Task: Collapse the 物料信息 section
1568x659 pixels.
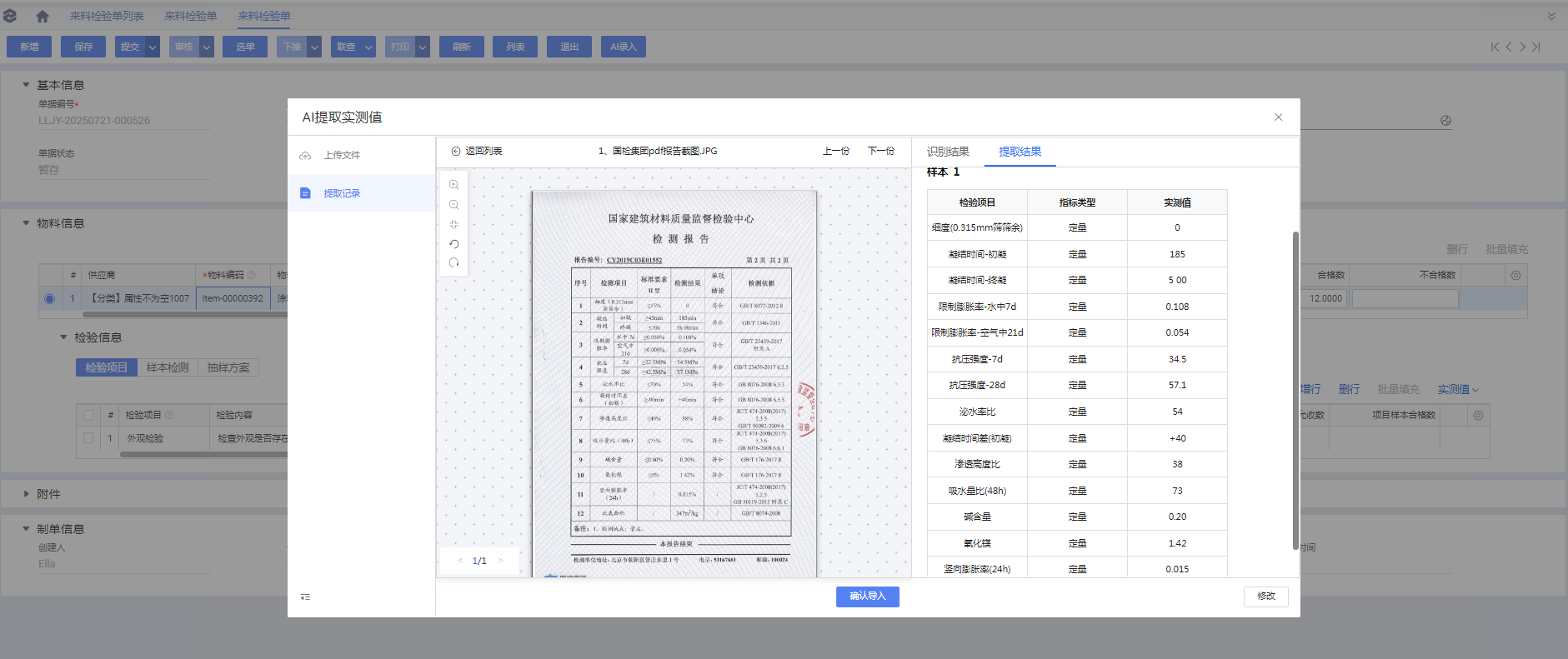Action: coord(26,223)
